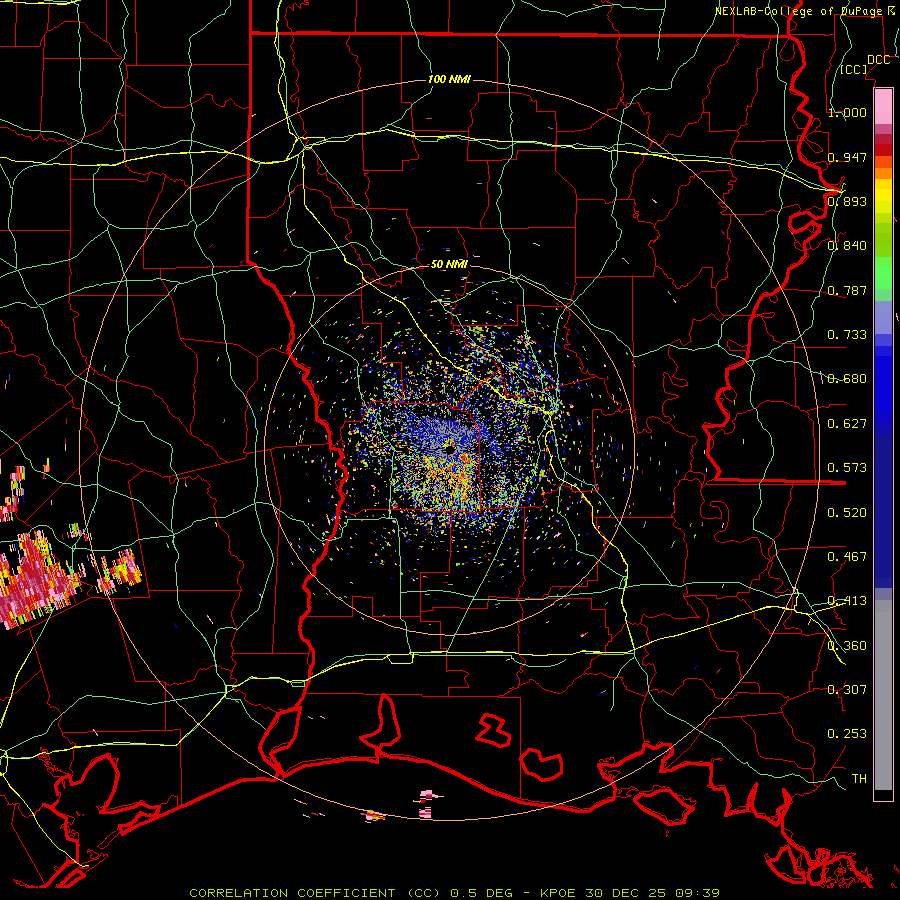Pick the pink top segment of the color bar

pos(883,106)
